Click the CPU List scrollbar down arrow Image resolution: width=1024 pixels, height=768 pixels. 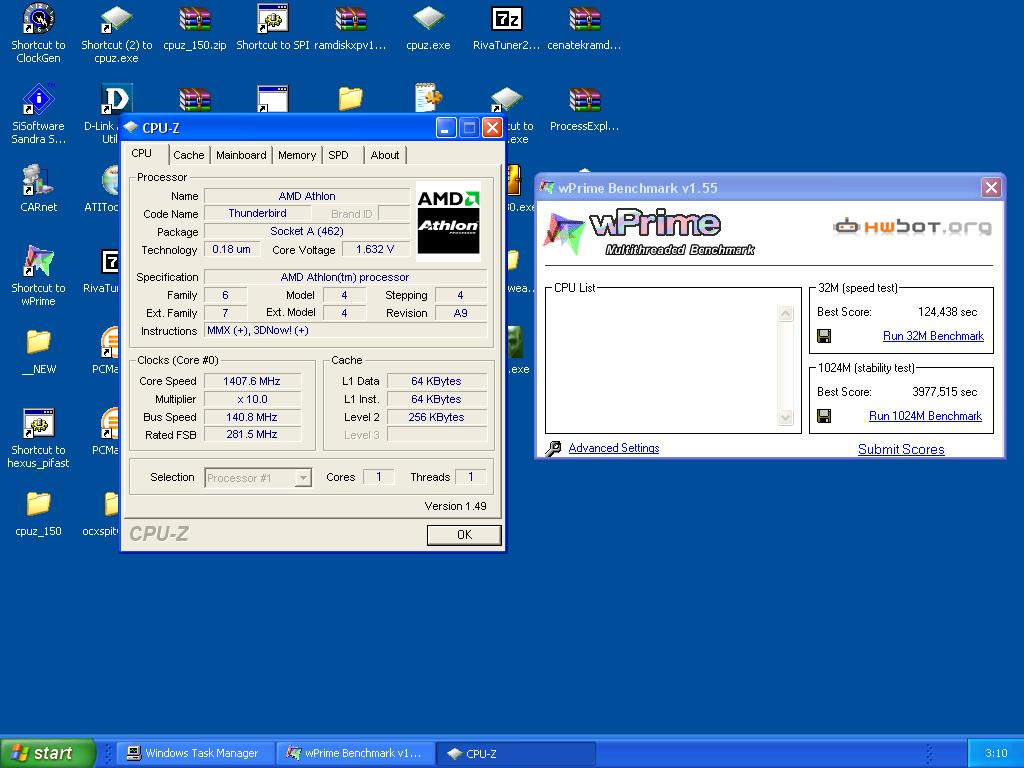pyautogui.click(x=786, y=417)
